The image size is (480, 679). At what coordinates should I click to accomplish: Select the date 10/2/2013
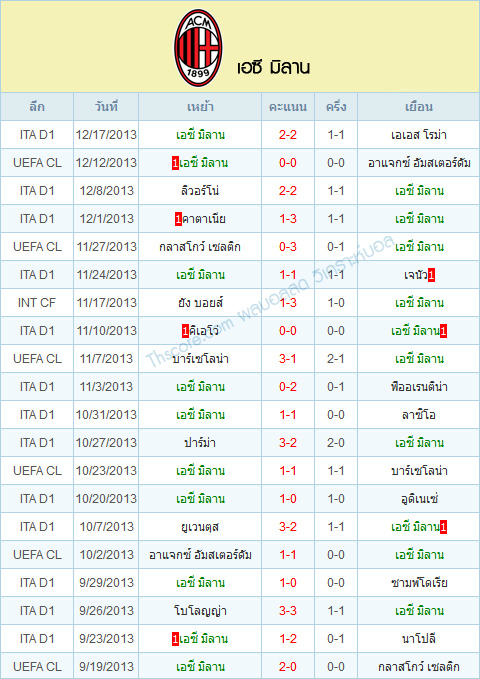pos(106,555)
